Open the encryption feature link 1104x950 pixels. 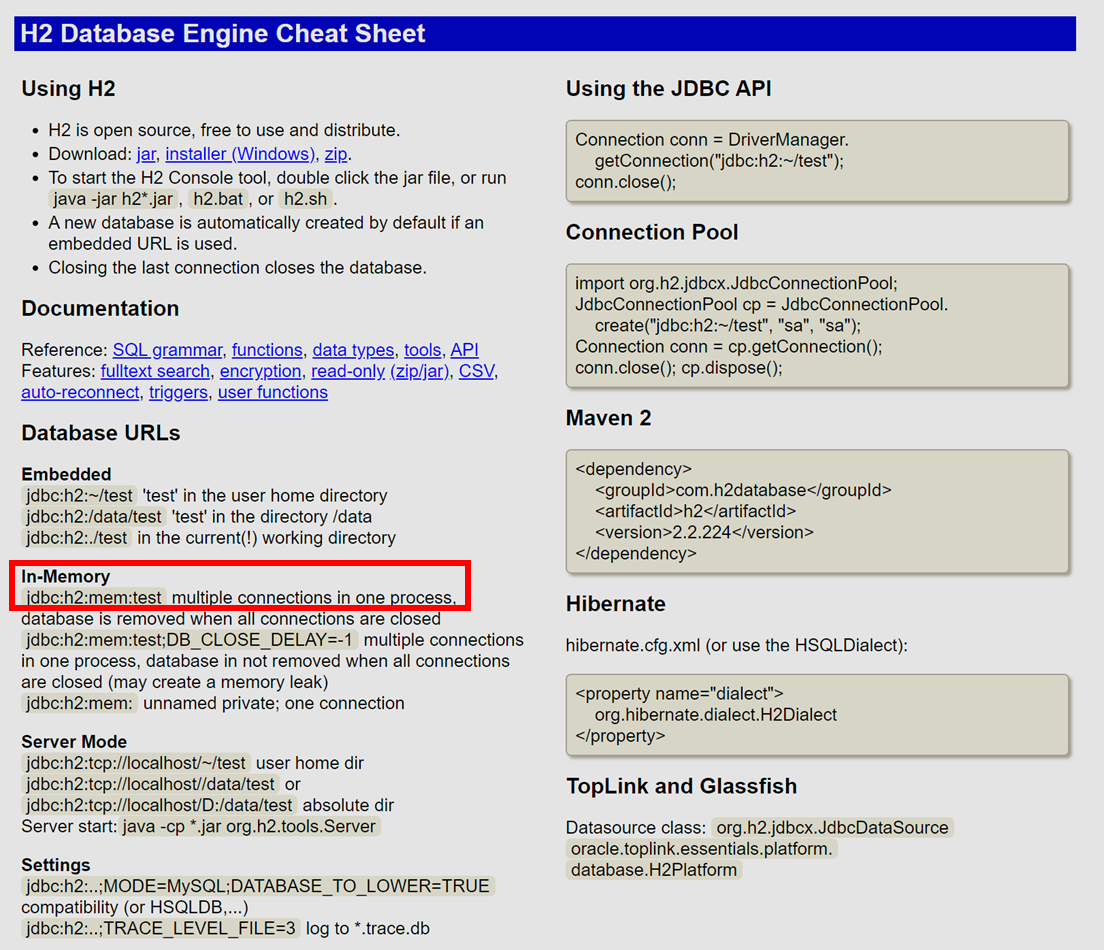pyautogui.click(x=261, y=371)
